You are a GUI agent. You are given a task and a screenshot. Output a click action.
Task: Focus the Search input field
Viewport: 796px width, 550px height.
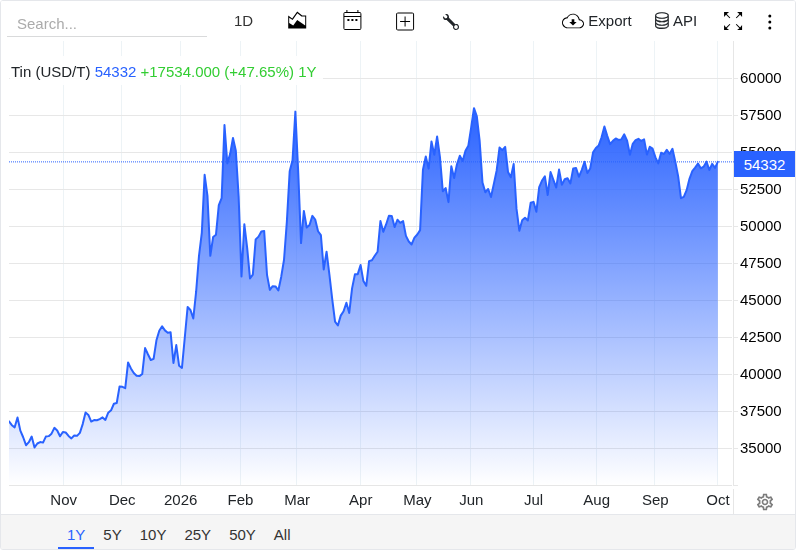[x=107, y=24]
